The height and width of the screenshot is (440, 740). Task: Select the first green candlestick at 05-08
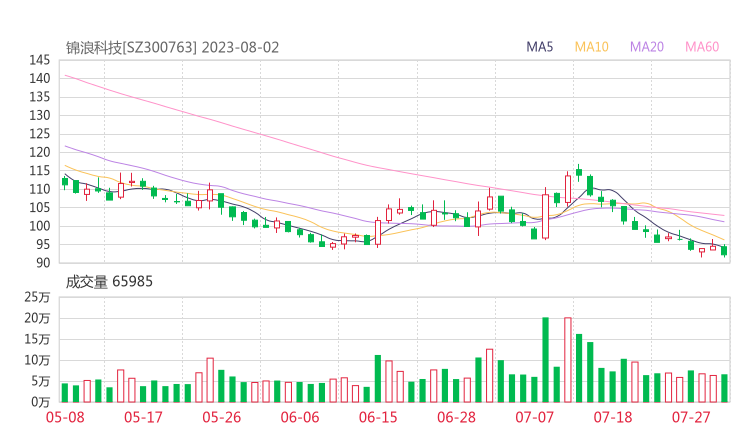click(65, 182)
